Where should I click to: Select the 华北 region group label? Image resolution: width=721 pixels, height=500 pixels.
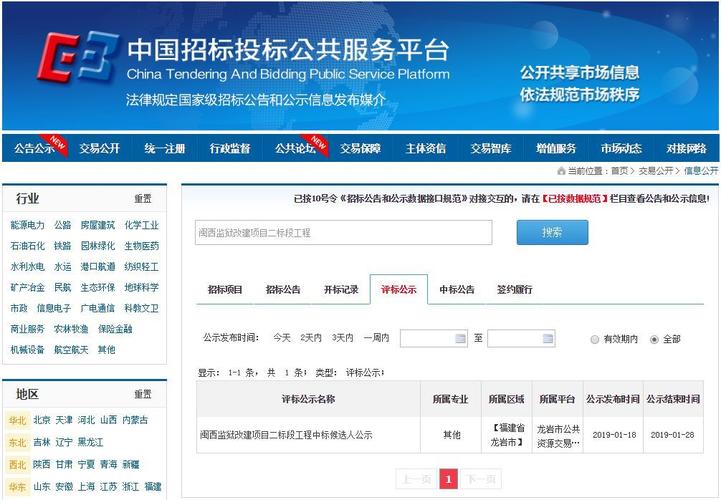[17, 420]
